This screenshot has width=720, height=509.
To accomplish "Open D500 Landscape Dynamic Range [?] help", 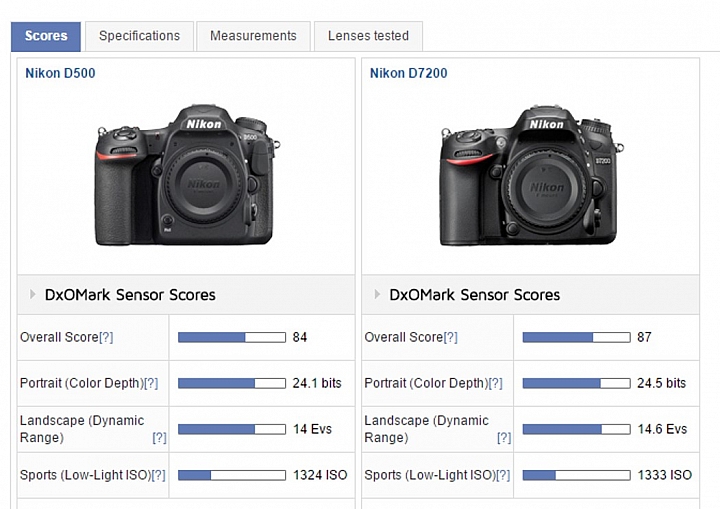I will tap(159, 438).
